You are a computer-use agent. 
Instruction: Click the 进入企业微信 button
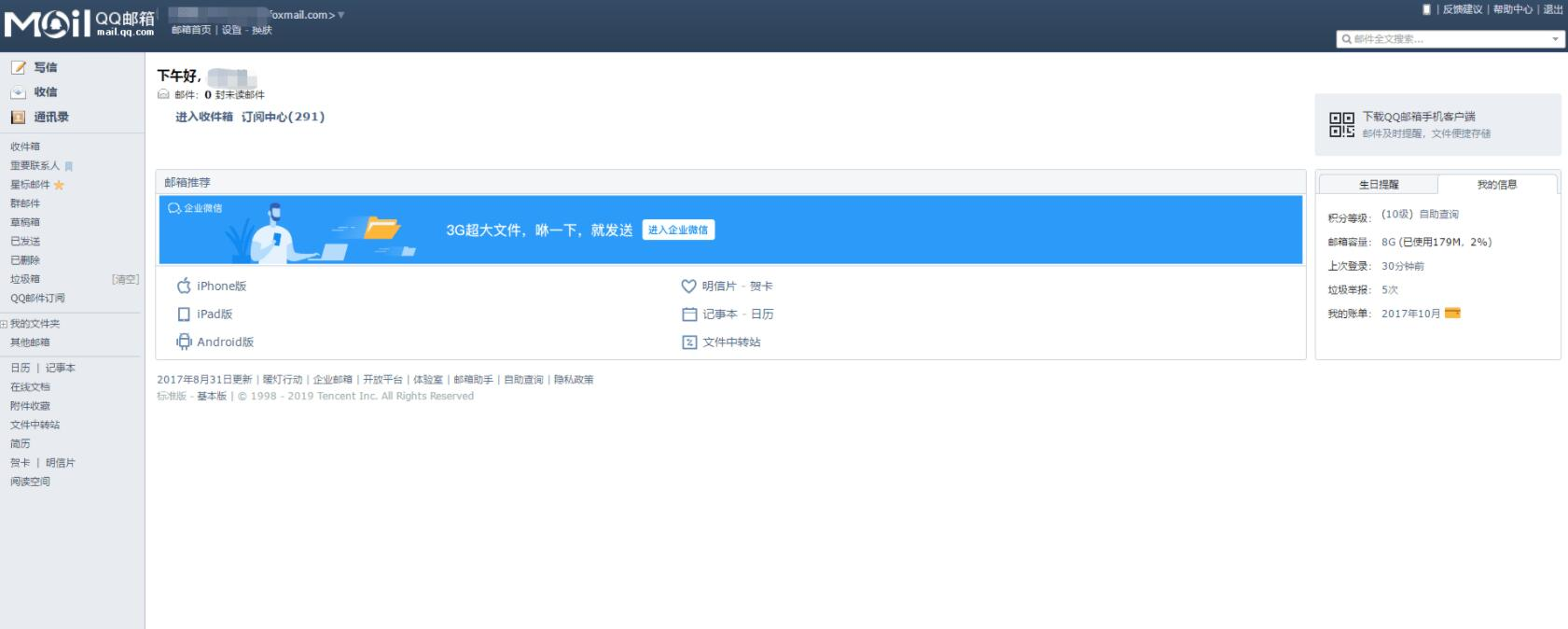[x=678, y=230]
